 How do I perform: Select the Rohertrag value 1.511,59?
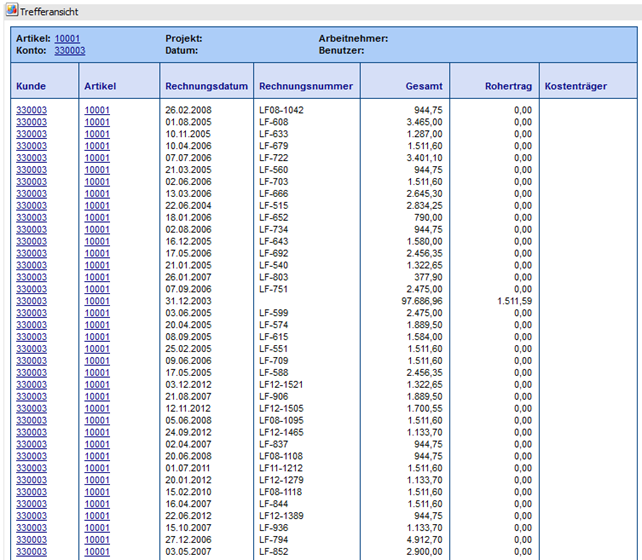(x=512, y=301)
